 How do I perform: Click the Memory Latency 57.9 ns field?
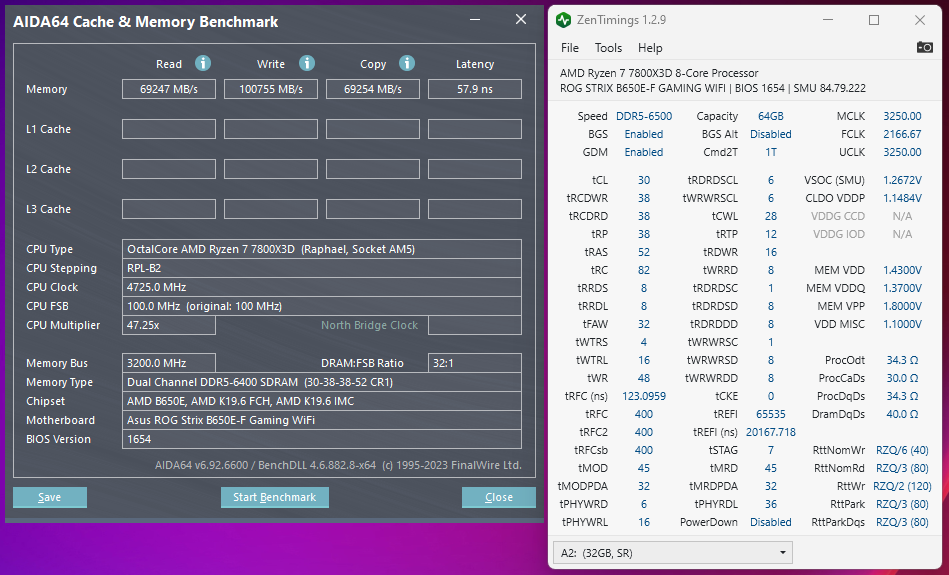click(474, 89)
